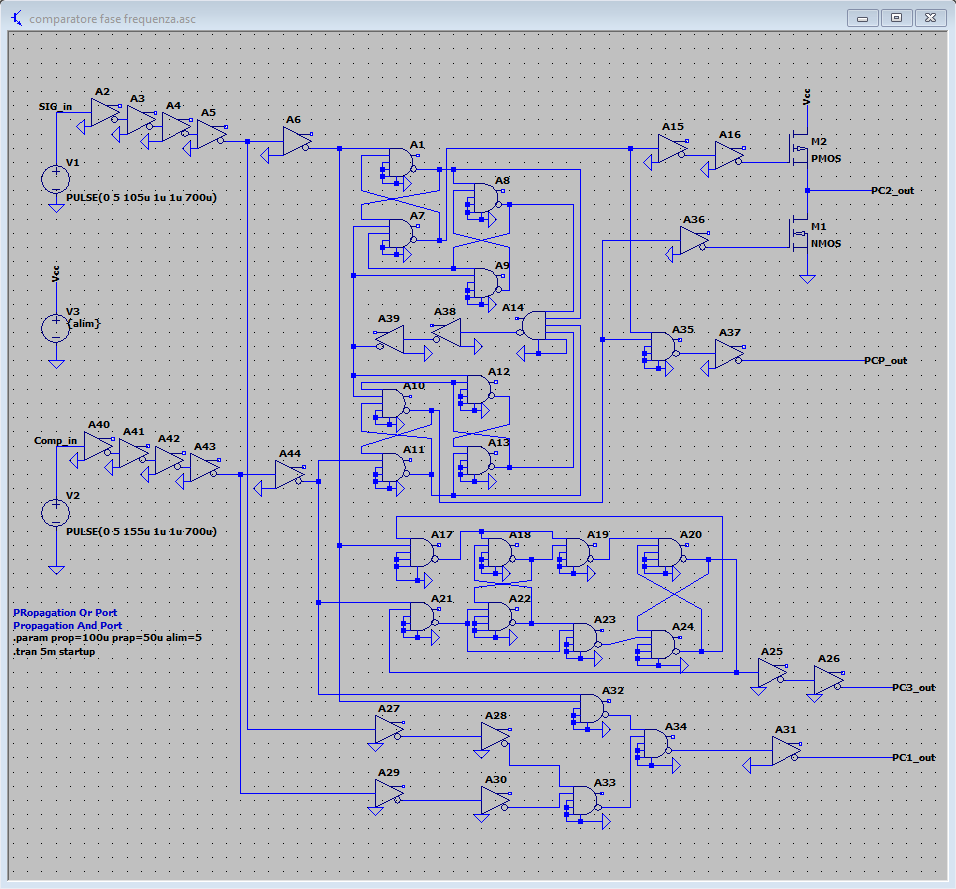Select the A35 gate symbol
The image size is (956, 889).
coord(660,346)
